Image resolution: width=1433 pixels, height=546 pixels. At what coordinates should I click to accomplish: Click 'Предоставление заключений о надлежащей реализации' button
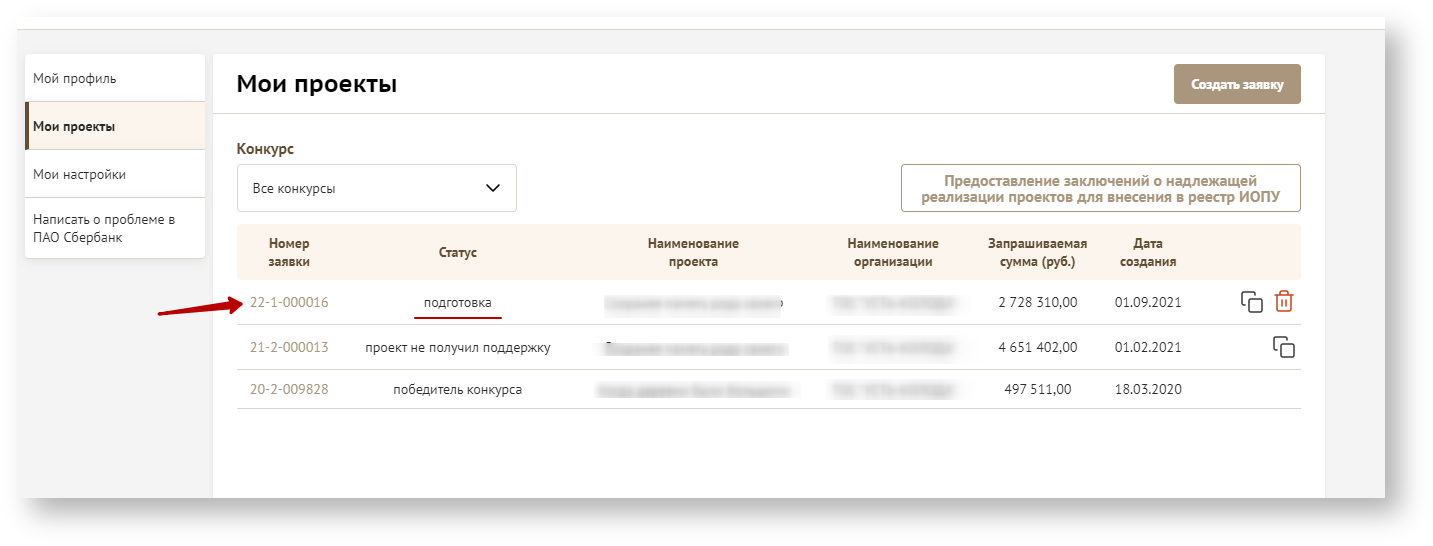click(1100, 188)
